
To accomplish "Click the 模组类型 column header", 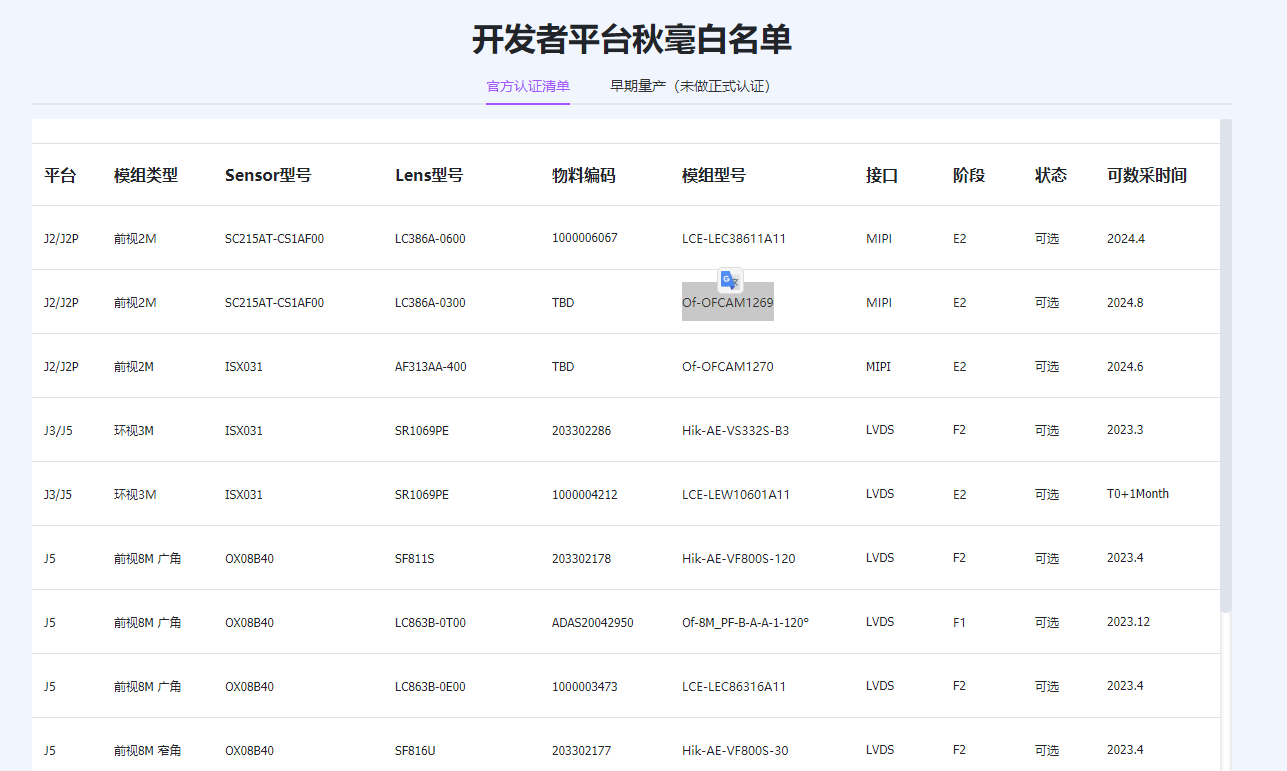I will (146, 175).
